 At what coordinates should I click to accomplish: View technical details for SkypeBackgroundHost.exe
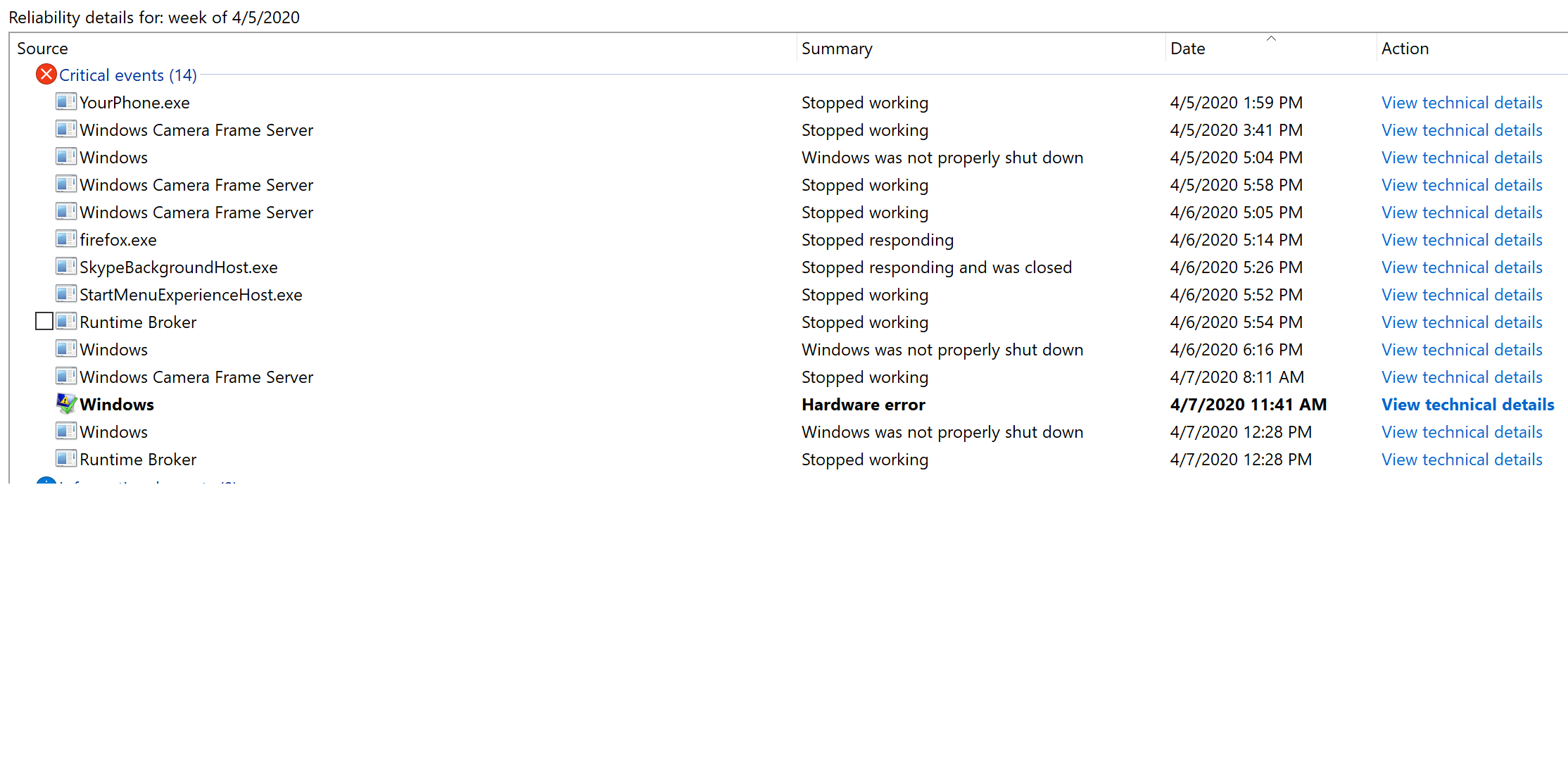pyautogui.click(x=1462, y=267)
